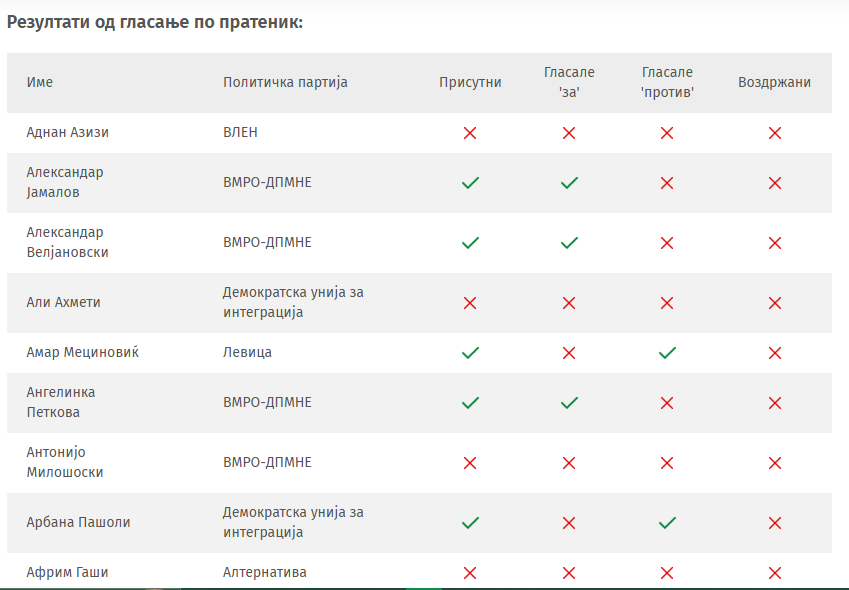Click the Левица party cell
This screenshot has height=590, width=849.
247,353
